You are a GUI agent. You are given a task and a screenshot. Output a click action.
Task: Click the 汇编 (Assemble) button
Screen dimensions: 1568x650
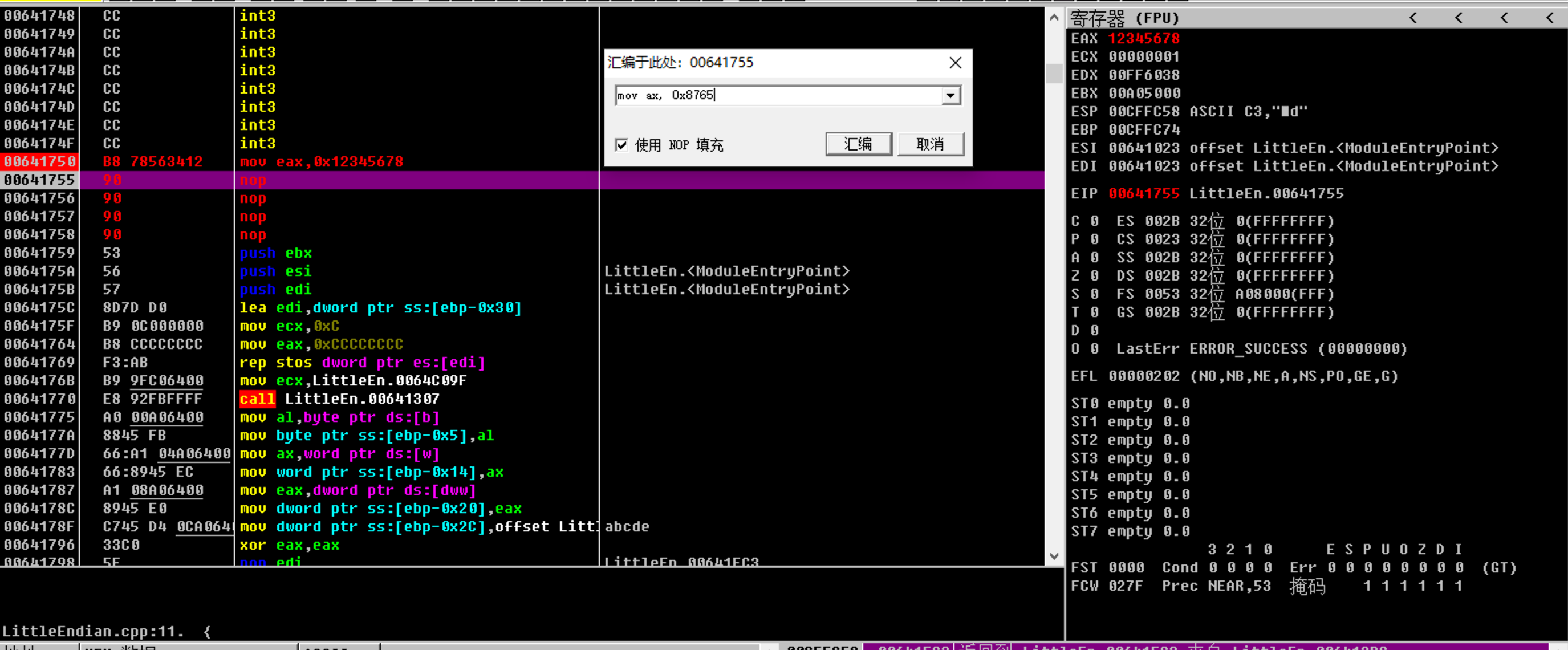(x=858, y=144)
